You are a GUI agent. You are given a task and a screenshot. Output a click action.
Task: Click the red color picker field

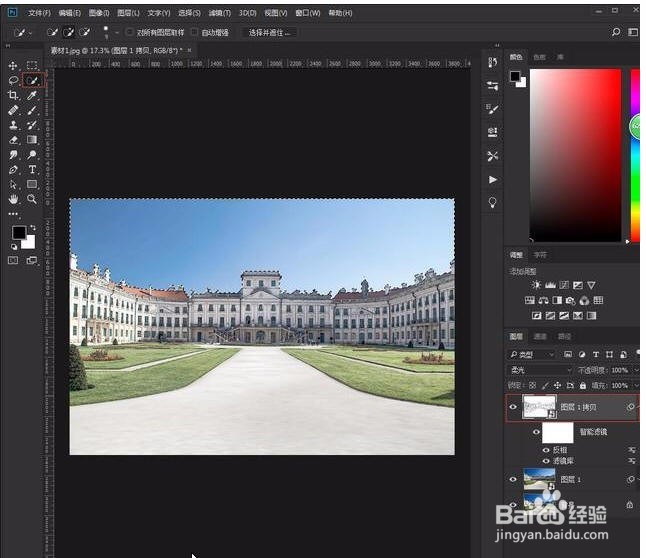pos(575,155)
